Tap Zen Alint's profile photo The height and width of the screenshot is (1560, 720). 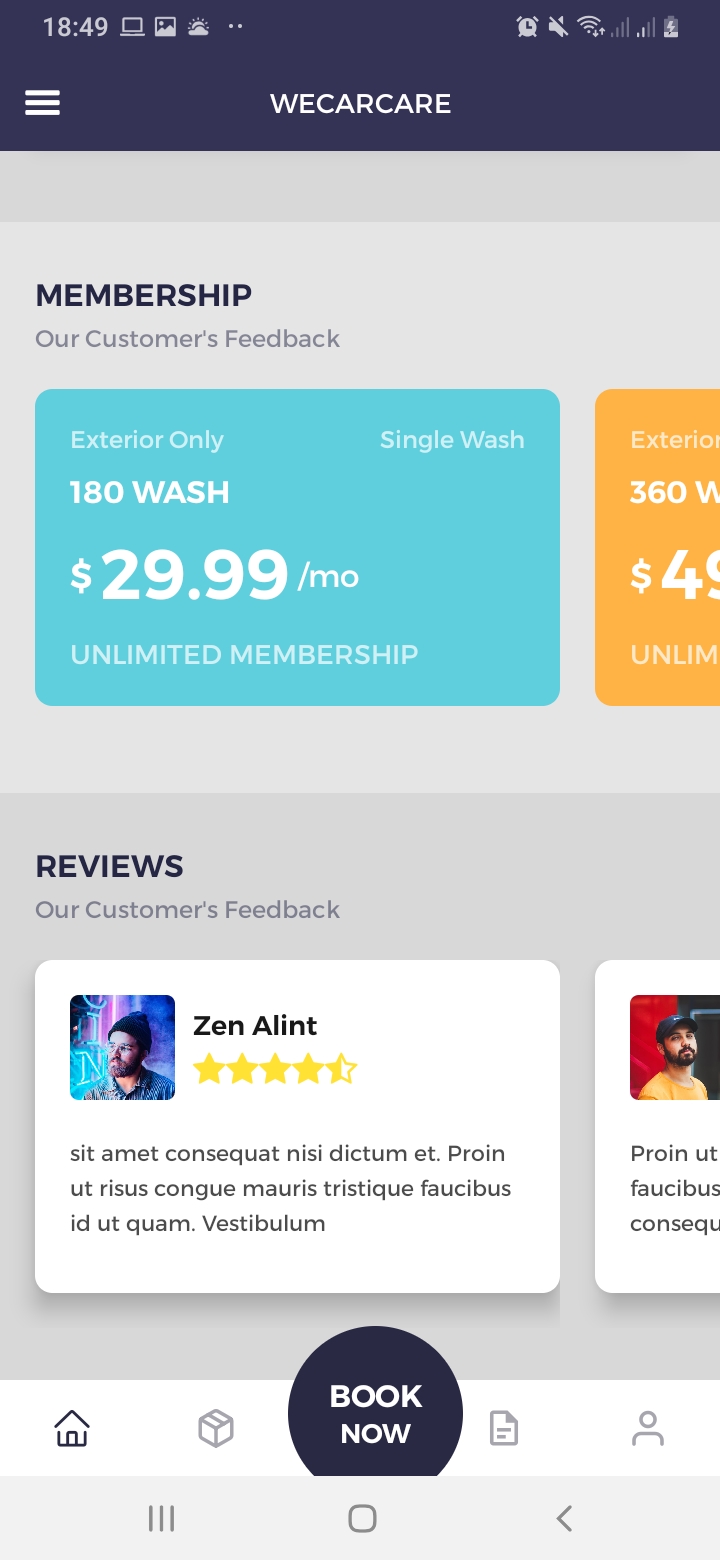pos(122,1047)
